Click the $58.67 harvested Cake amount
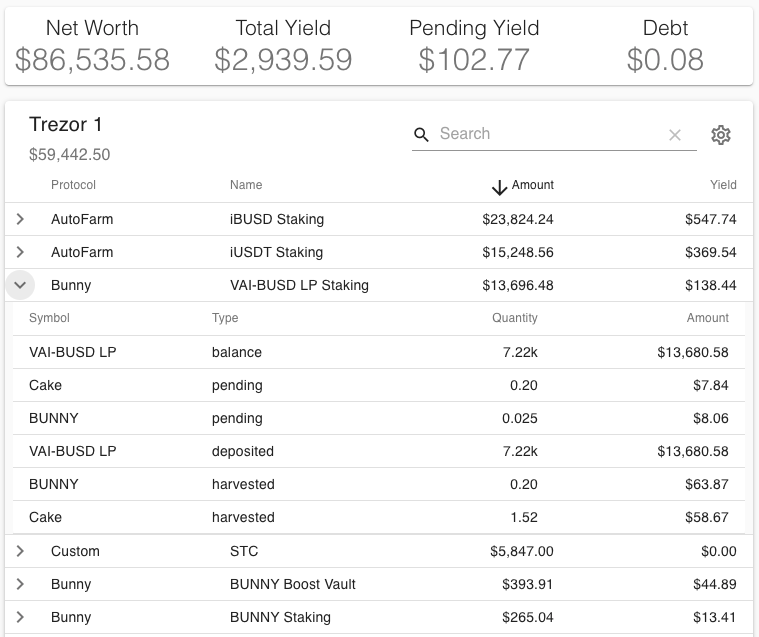Screen dimensions: 759x637 [x=707, y=517]
